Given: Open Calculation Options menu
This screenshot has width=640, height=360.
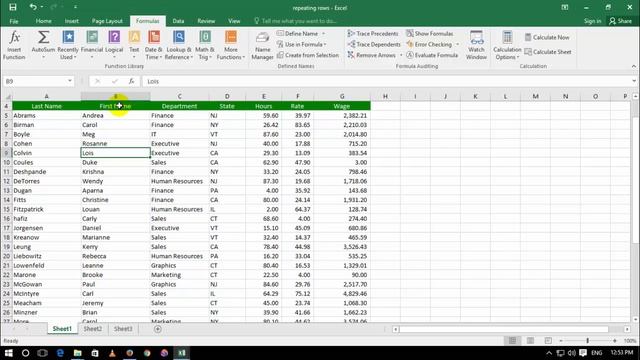Looking at the screenshot, I should [507, 45].
